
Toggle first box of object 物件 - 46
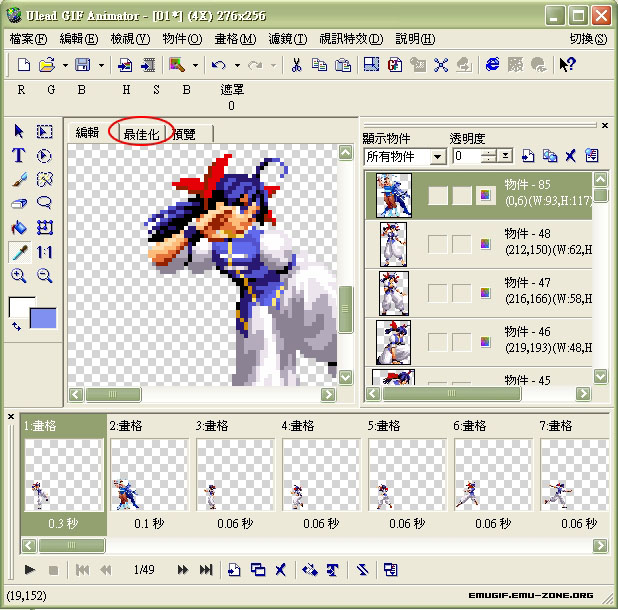(x=437, y=342)
